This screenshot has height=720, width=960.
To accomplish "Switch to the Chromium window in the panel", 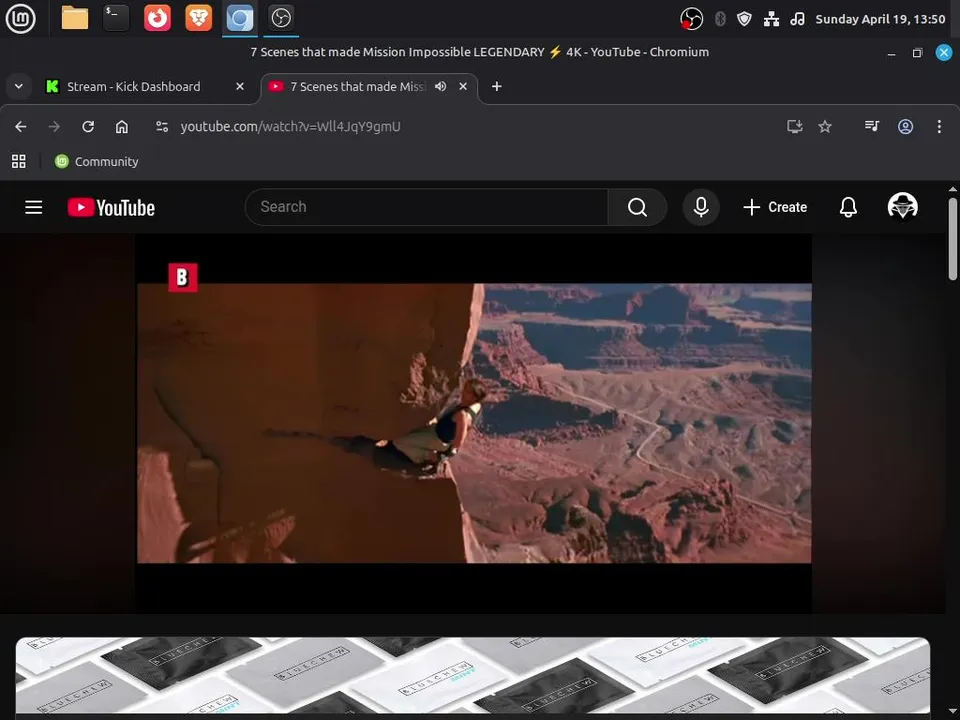I will [x=240, y=18].
